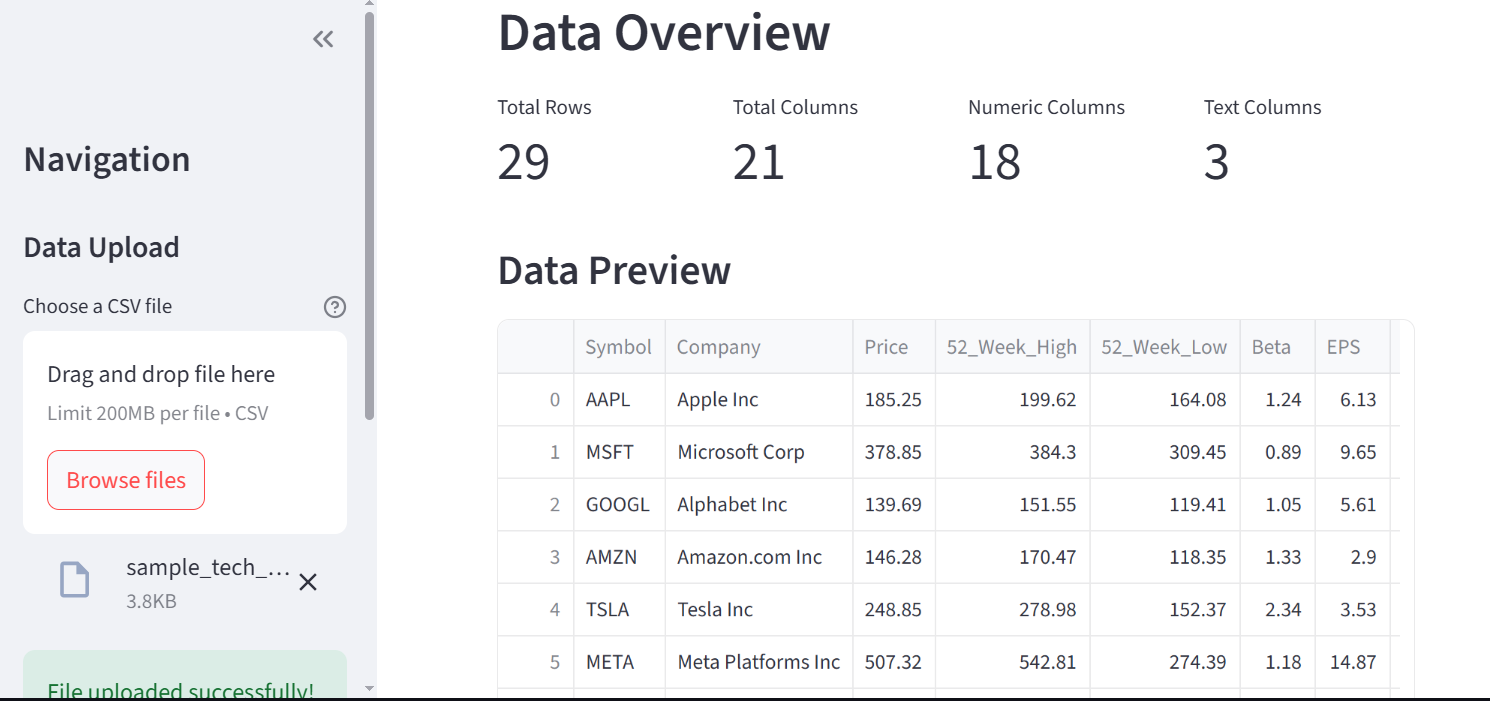Image resolution: width=1490 pixels, height=701 pixels.
Task: Click the sidebar scroll down arrow
Action: [x=370, y=688]
